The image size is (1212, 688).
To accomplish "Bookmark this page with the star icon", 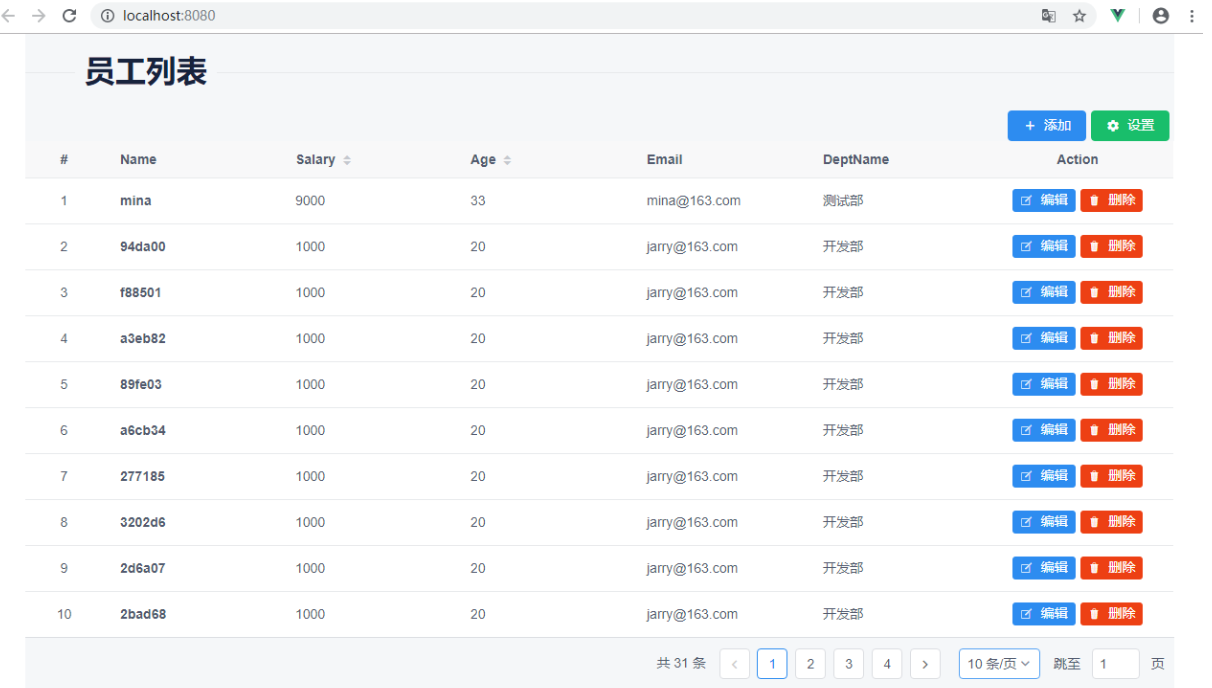I will (1079, 16).
